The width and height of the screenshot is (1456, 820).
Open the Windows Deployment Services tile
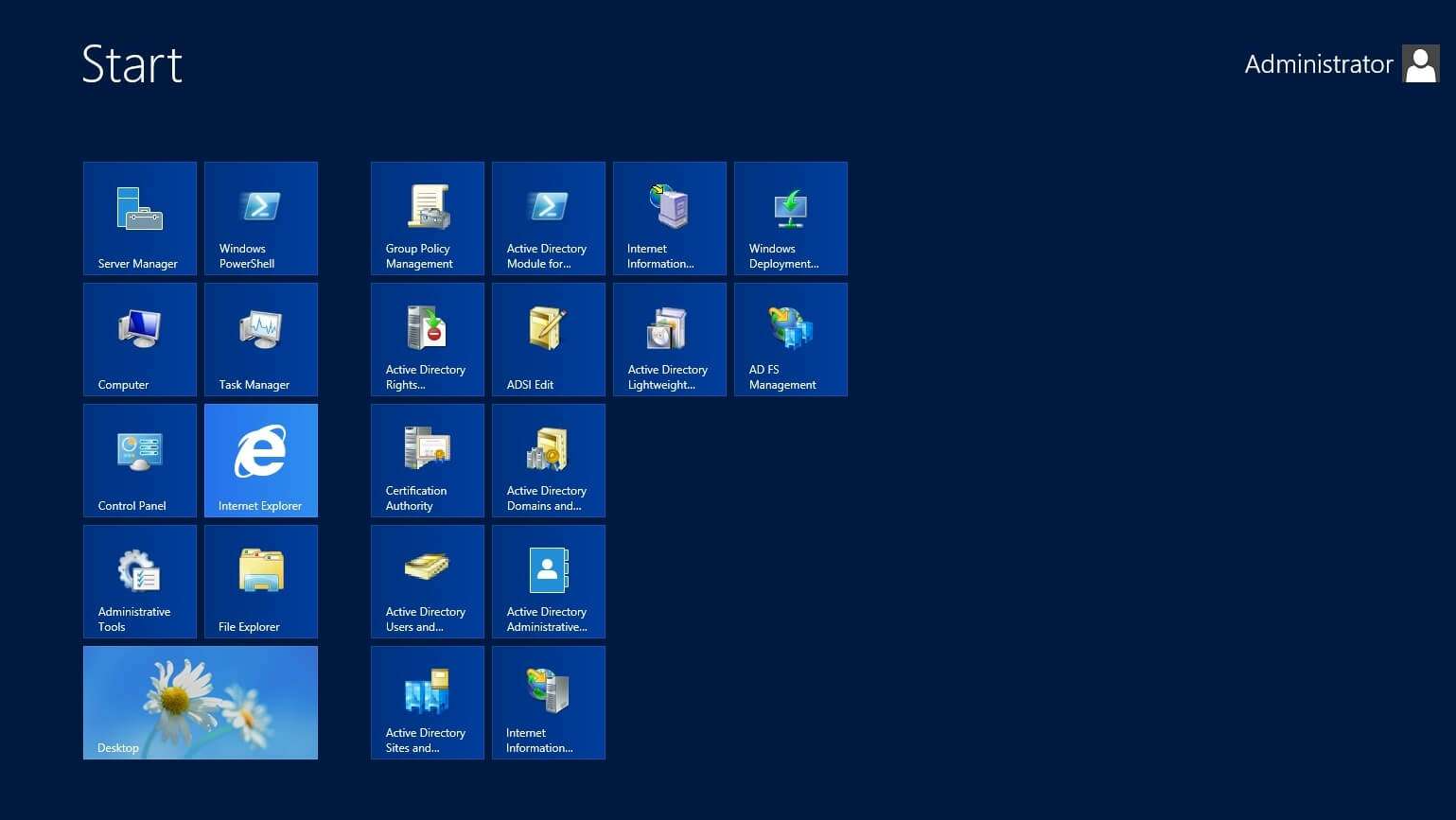pos(791,218)
